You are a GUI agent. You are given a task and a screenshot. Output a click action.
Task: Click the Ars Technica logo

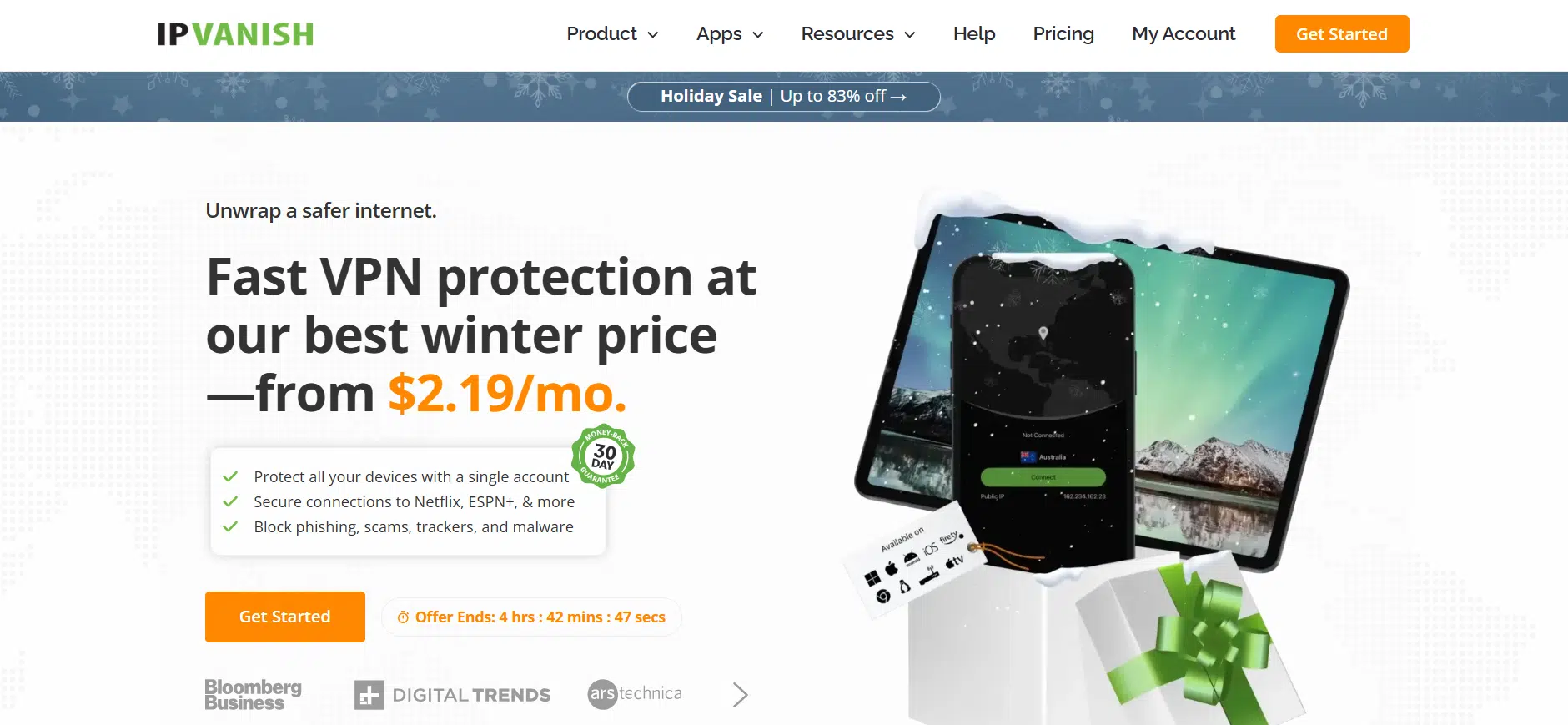[x=635, y=694]
